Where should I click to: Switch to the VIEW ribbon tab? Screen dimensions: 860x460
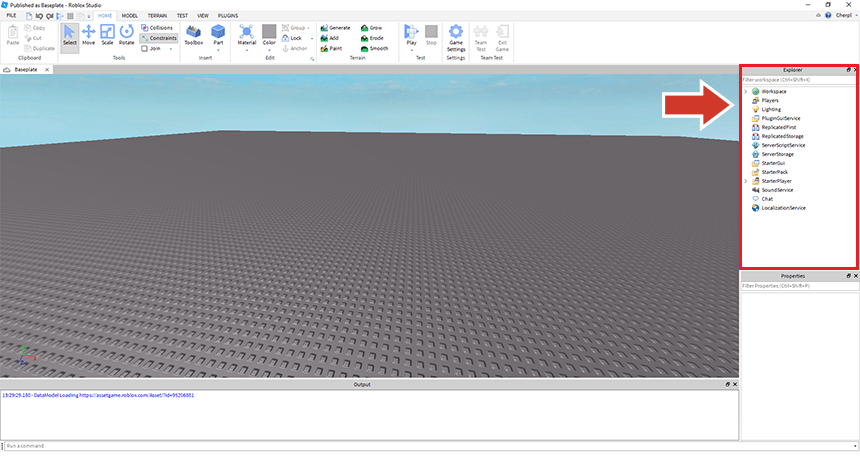coord(202,16)
